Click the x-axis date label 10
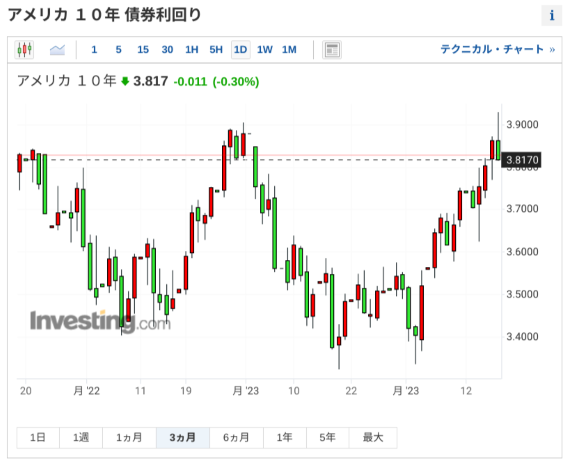Image resolution: width=568 pixels, height=461 pixels. click(x=294, y=391)
